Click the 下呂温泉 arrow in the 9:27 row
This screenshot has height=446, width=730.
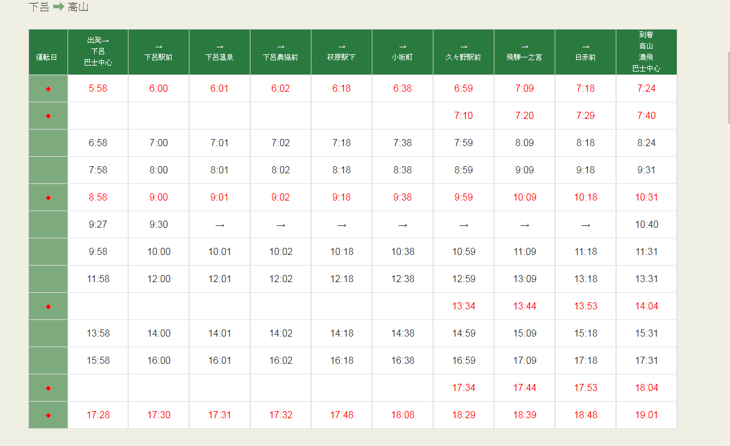[220, 225]
